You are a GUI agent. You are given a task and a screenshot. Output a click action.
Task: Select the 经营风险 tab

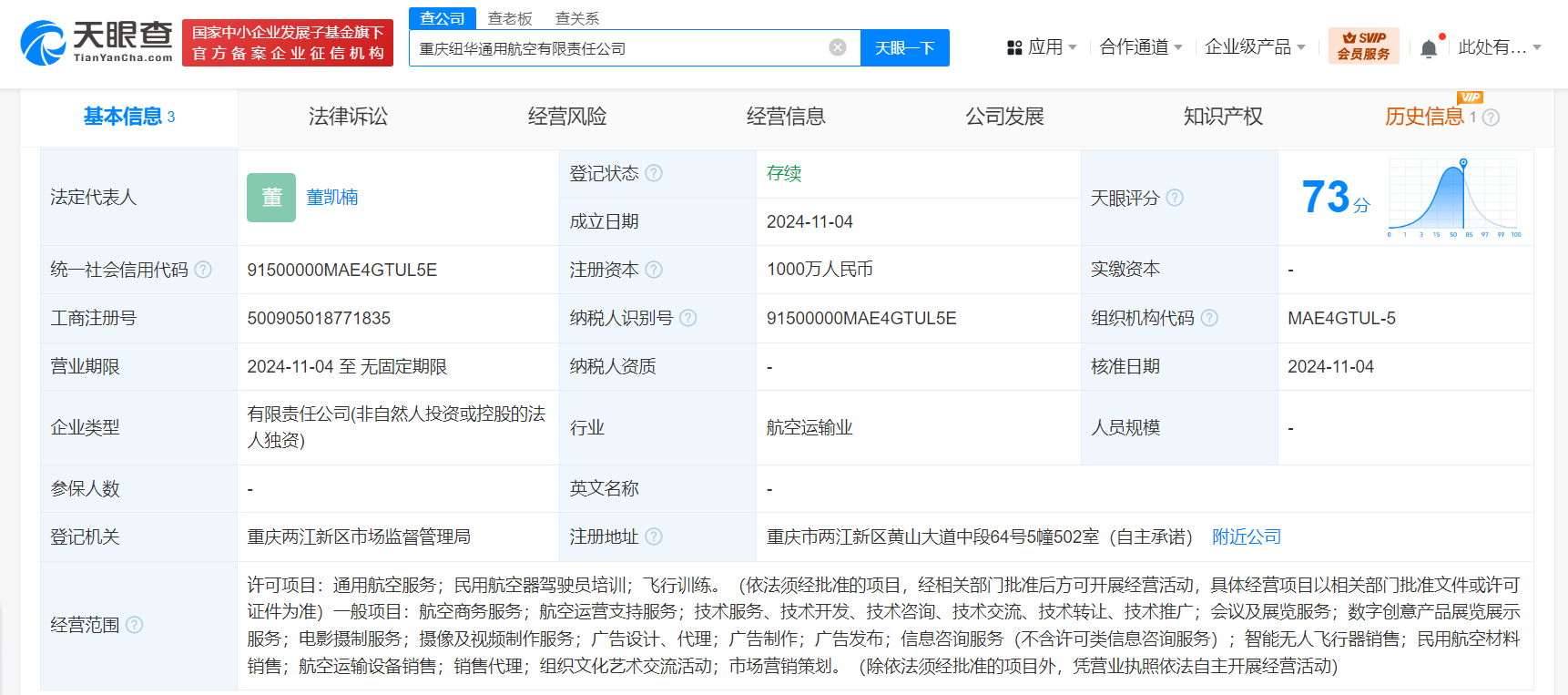point(566,117)
